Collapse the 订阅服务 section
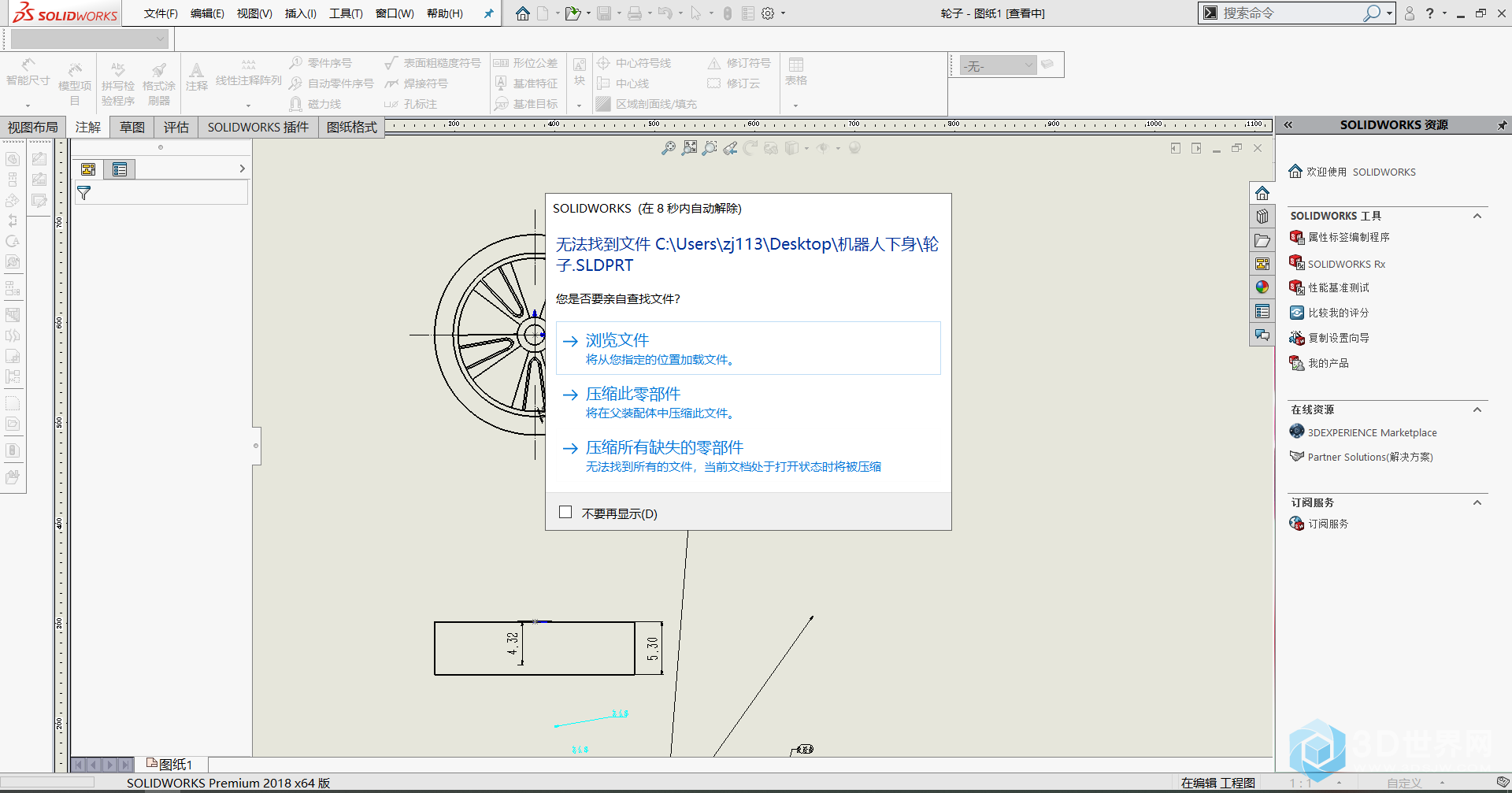The width and height of the screenshot is (1512, 793). (x=1477, y=502)
